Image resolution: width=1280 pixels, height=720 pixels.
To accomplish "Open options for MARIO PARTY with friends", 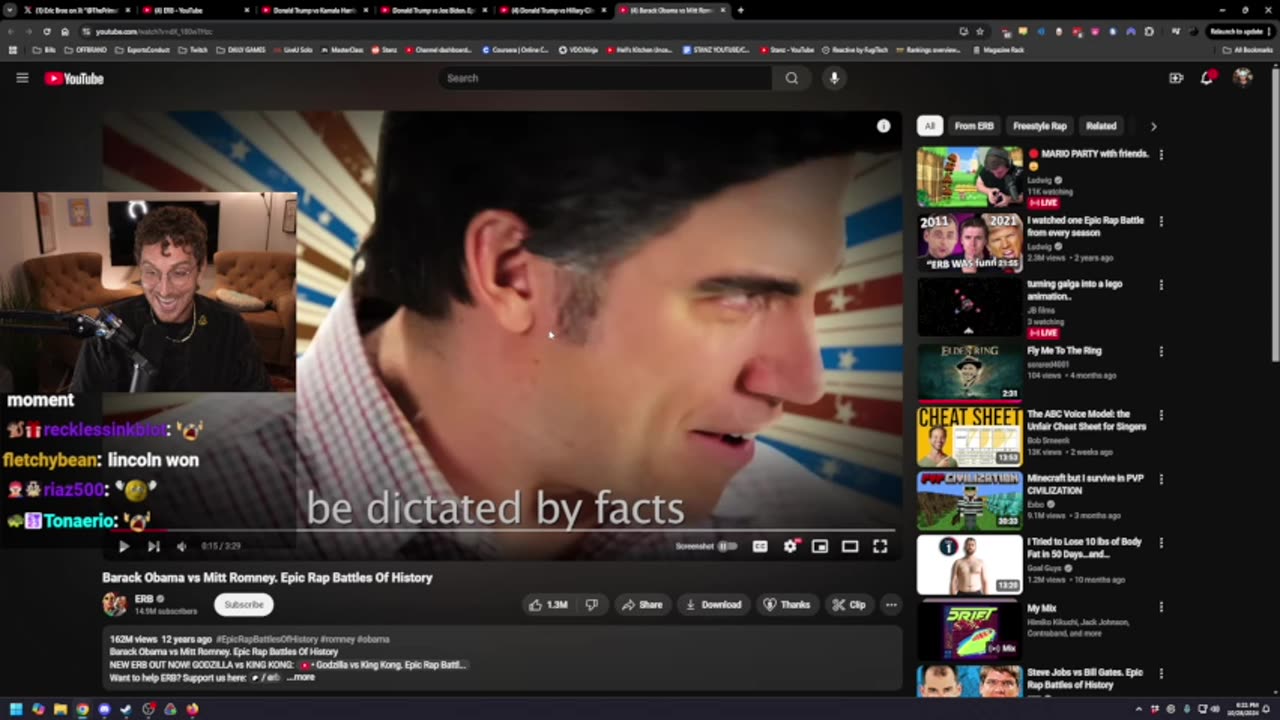I will click(1161, 155).
